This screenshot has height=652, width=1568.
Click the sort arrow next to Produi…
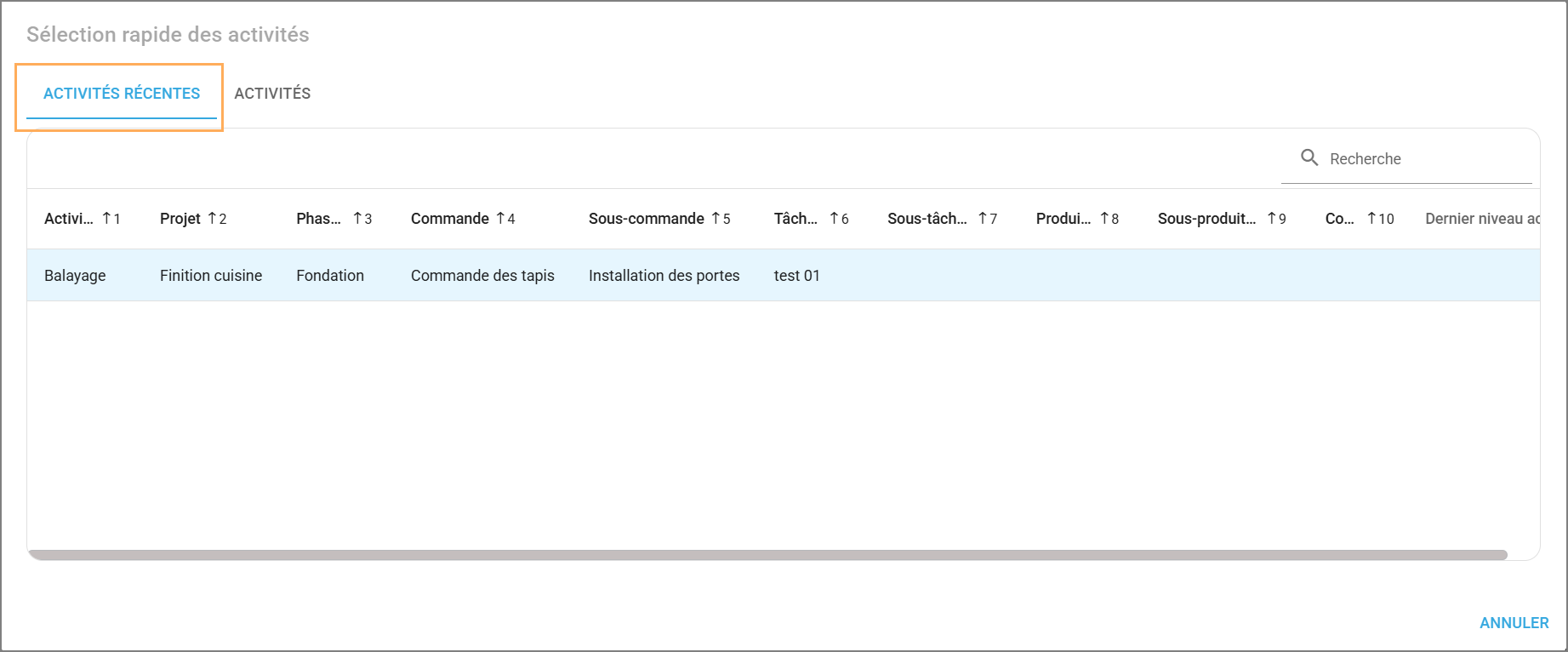click(x=1105, y=218)
